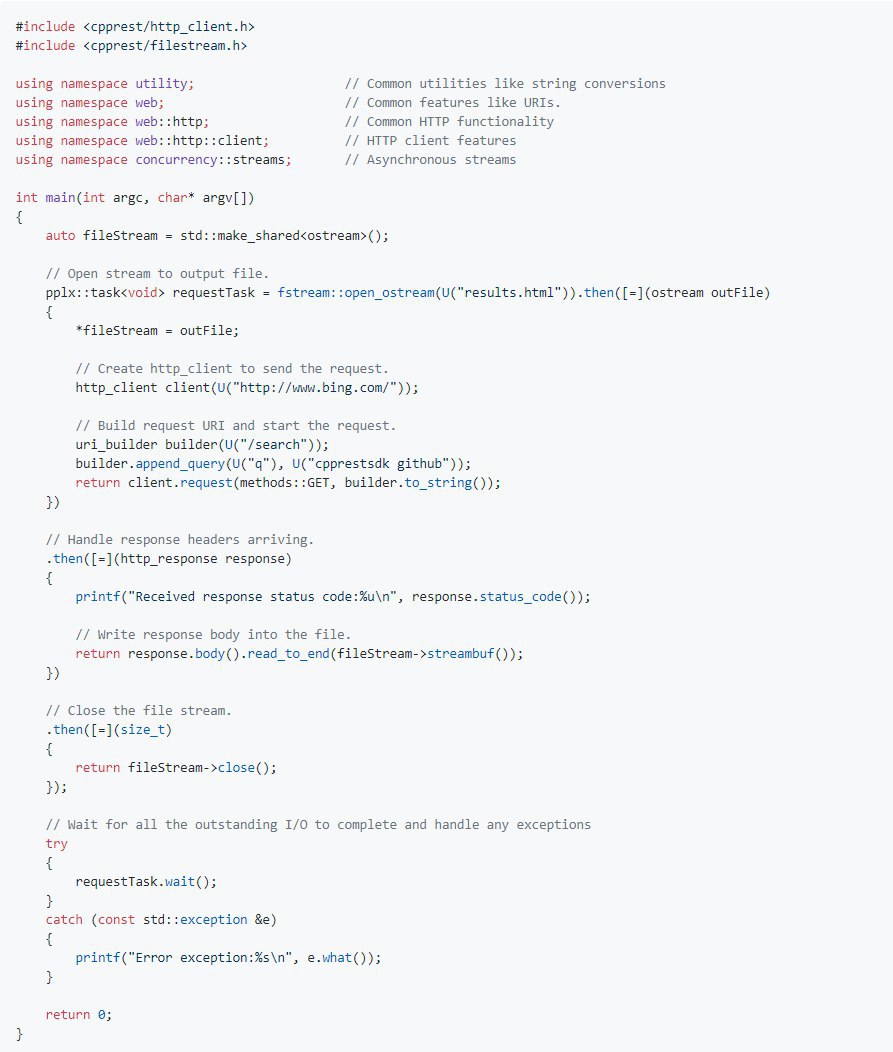Click 'requestTask.wait();' line
This screenshot has height=1052, width=893.
point(146,882)
